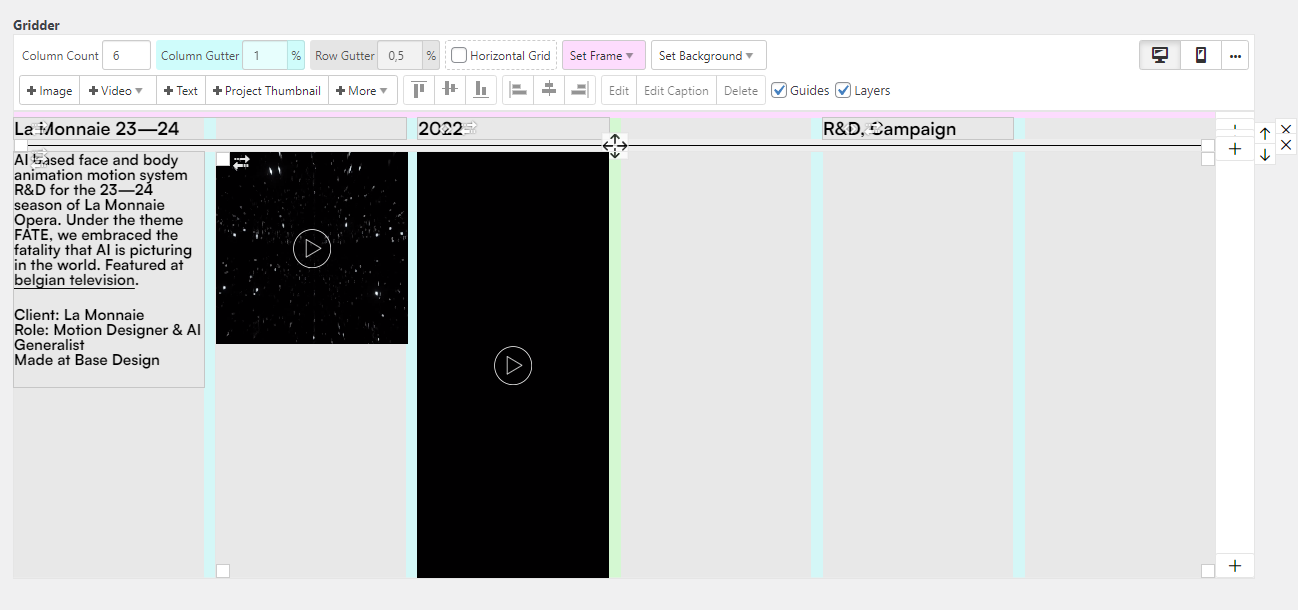Align selected element to the left
Screen dimensions: 1298x610
point(518,89)
